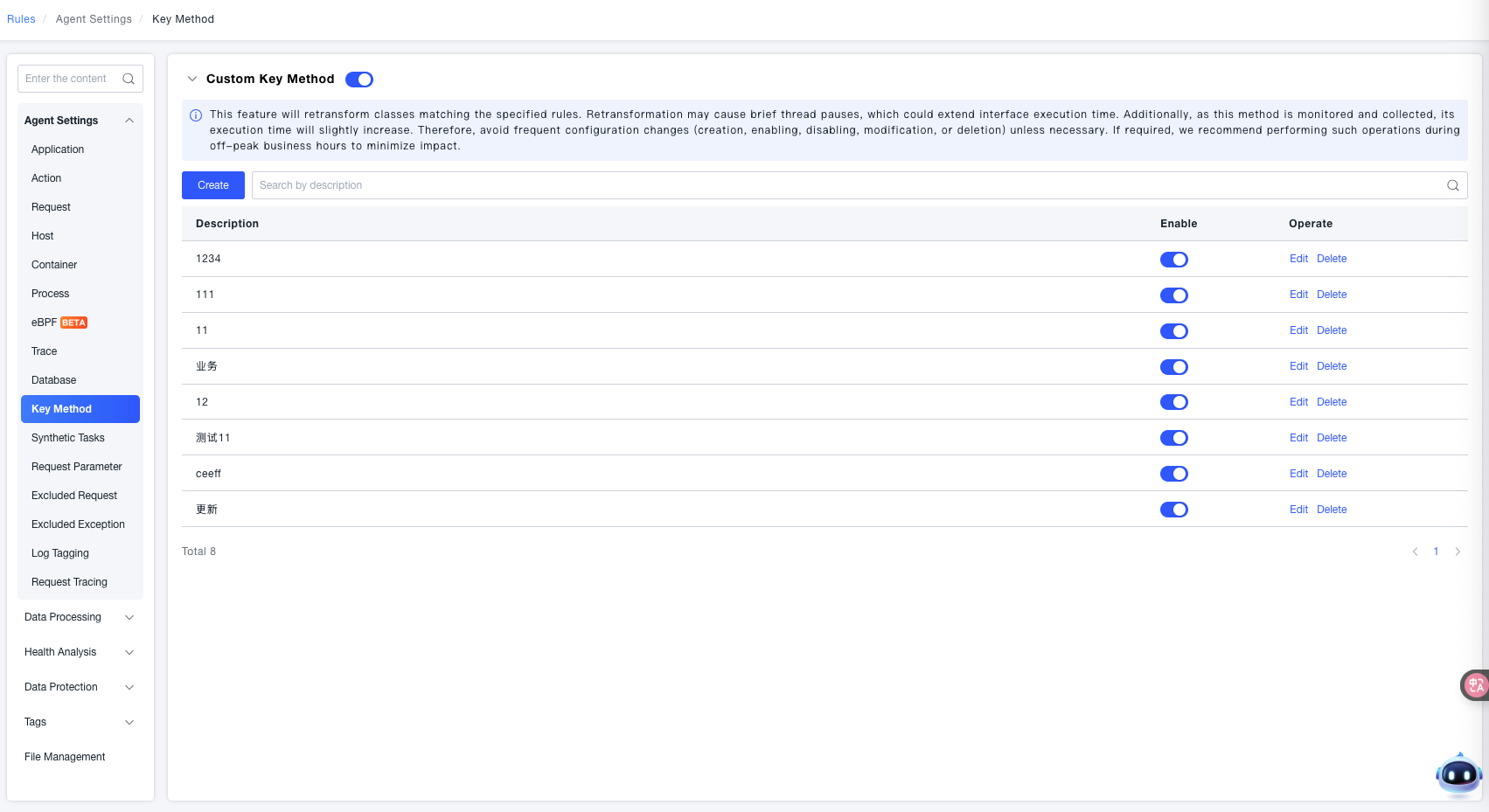Collapse the Agent Settings sidebar group
This screenshot has height=812, width=1489.
129,121
